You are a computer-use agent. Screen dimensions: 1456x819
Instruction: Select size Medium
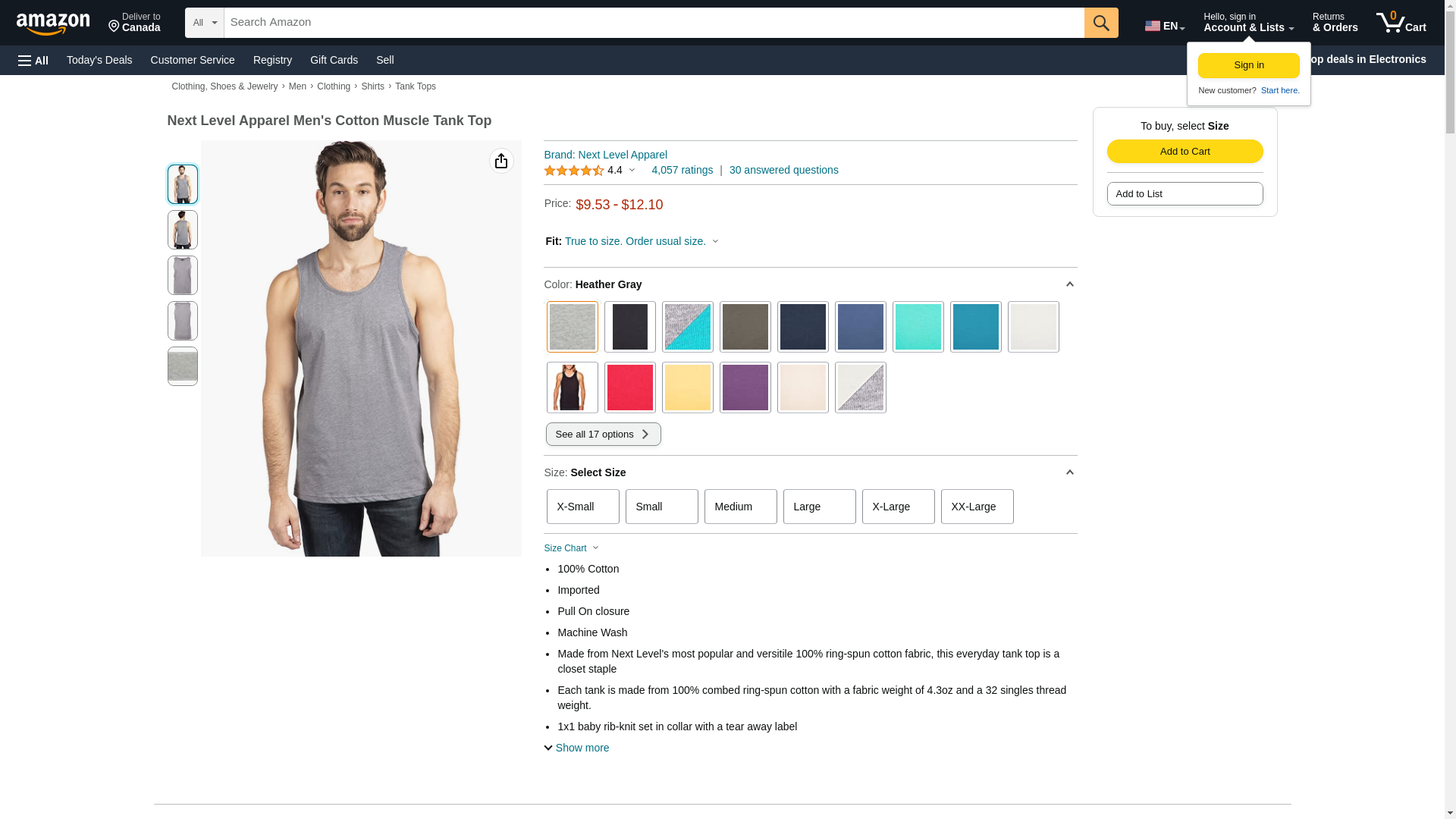pyautogui.click(x=740, y=507)
